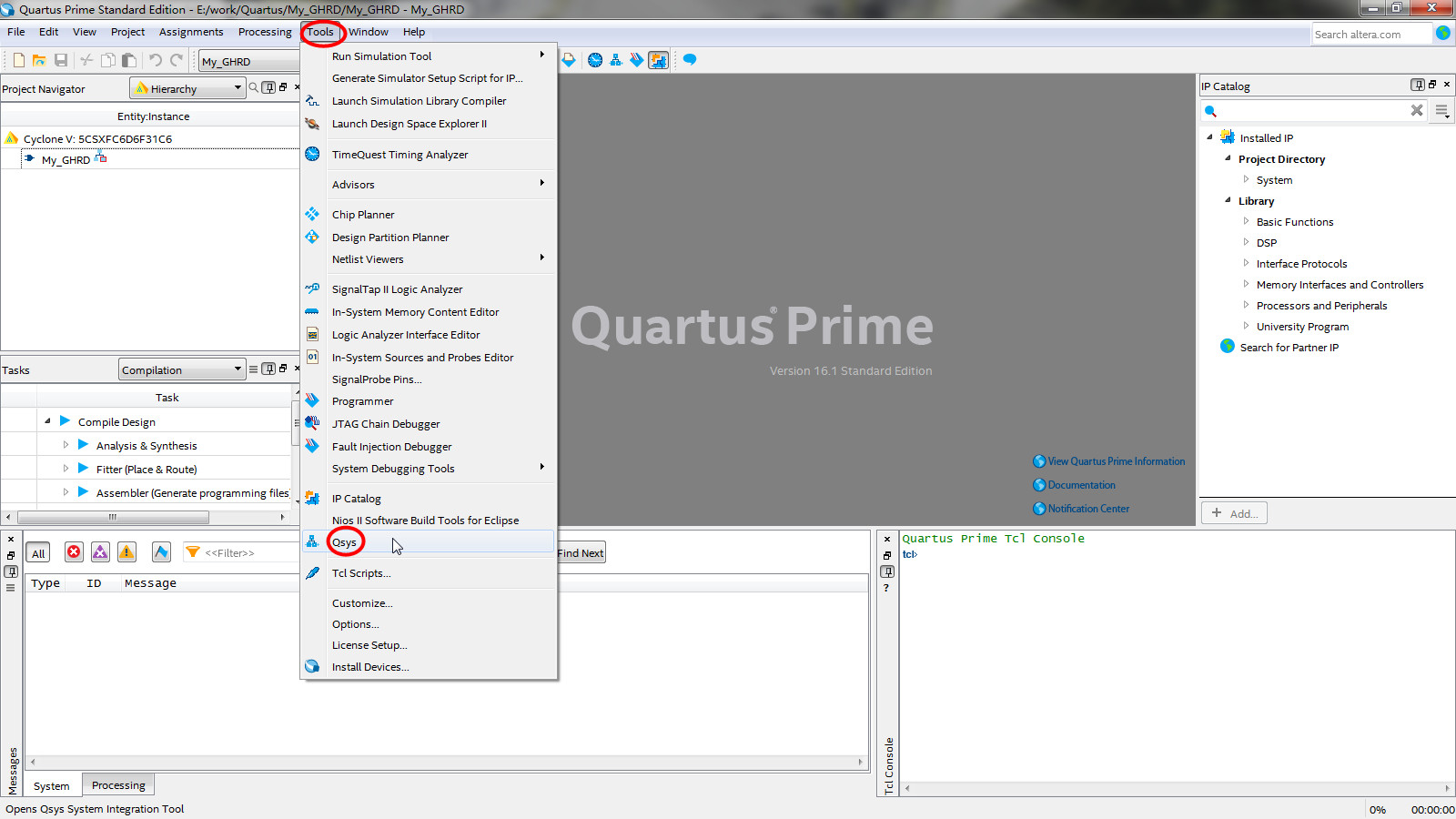
Task: Open the Hierarchy dropdown in Project Navigator
Action: pyautogui.click(x=188, y=88)
